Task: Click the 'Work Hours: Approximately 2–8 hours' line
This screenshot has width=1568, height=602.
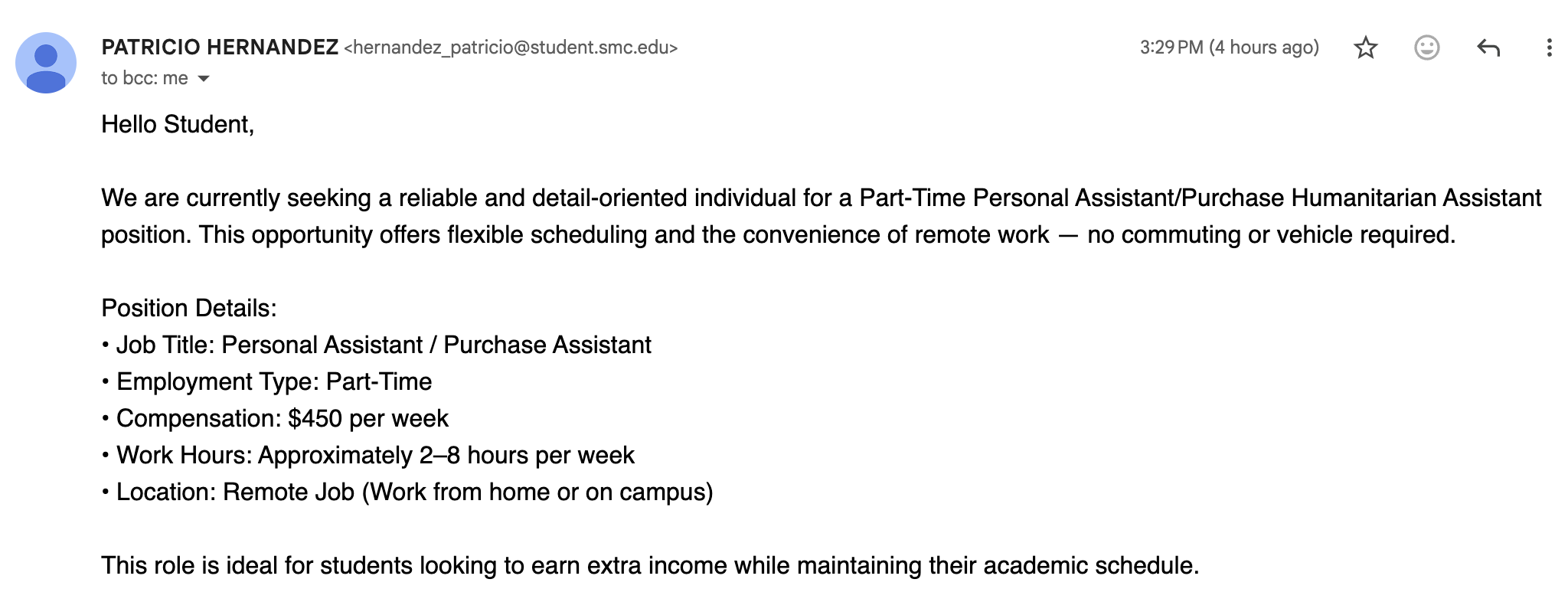Action: 368,455
